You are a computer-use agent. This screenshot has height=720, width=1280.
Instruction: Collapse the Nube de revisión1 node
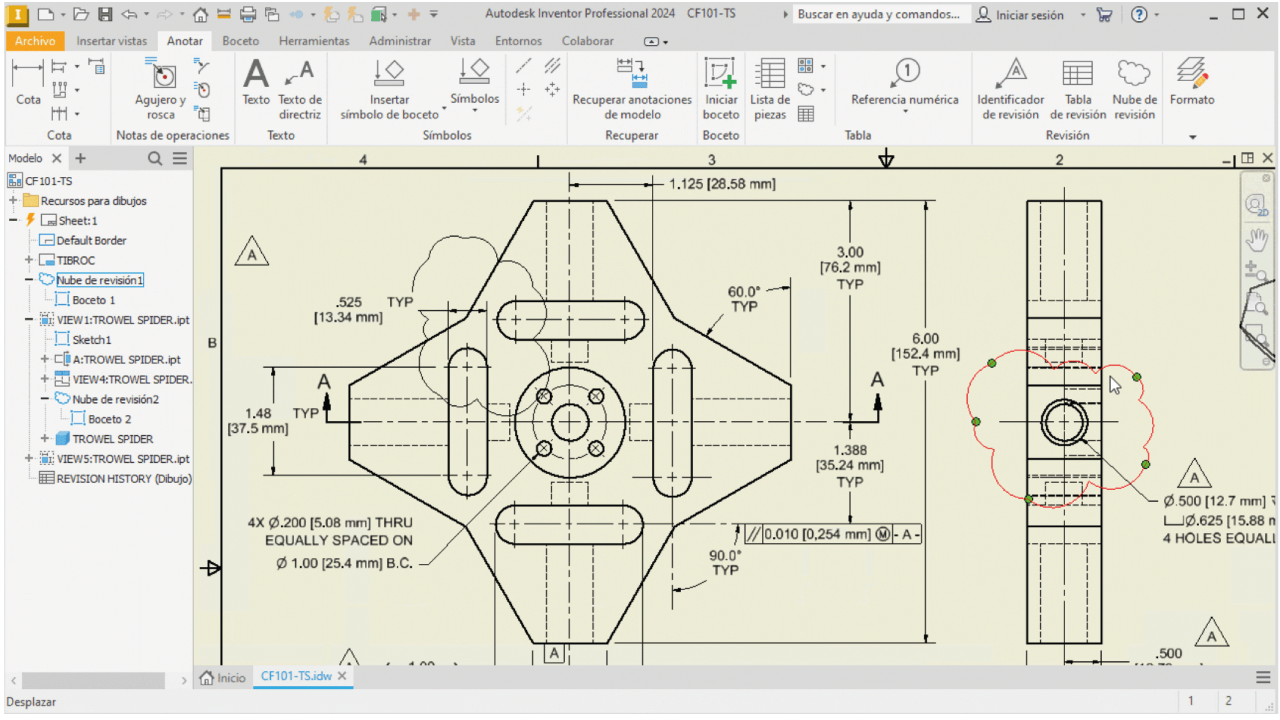click(x=30, y=280)
